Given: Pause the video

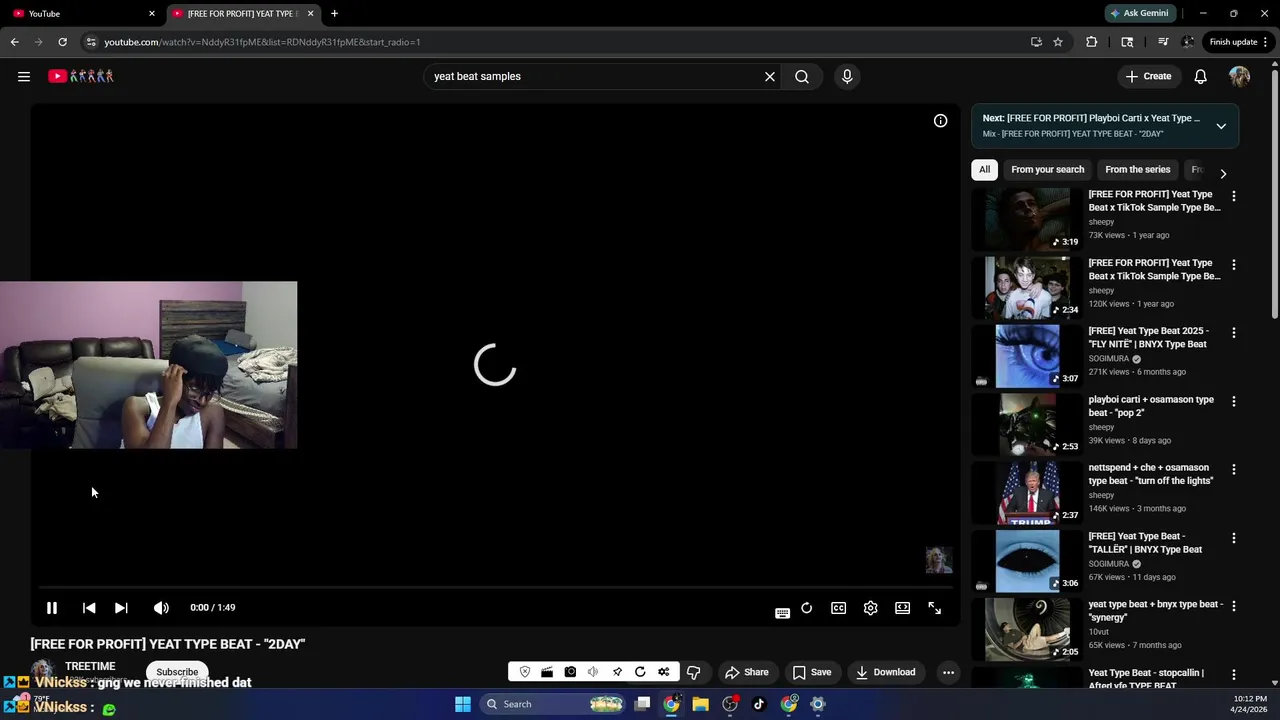Looking at the screenshot, I should [x=52, y=608].
